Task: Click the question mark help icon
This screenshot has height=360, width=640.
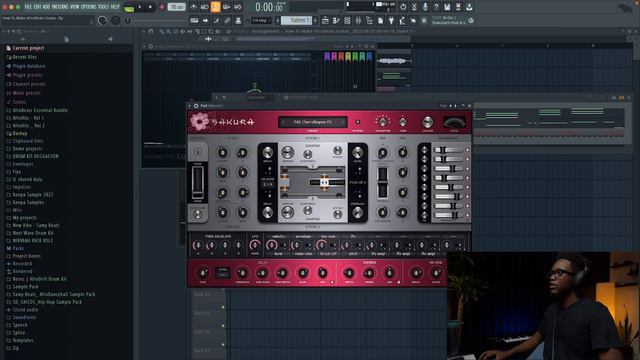Action: tap(436, 7)
